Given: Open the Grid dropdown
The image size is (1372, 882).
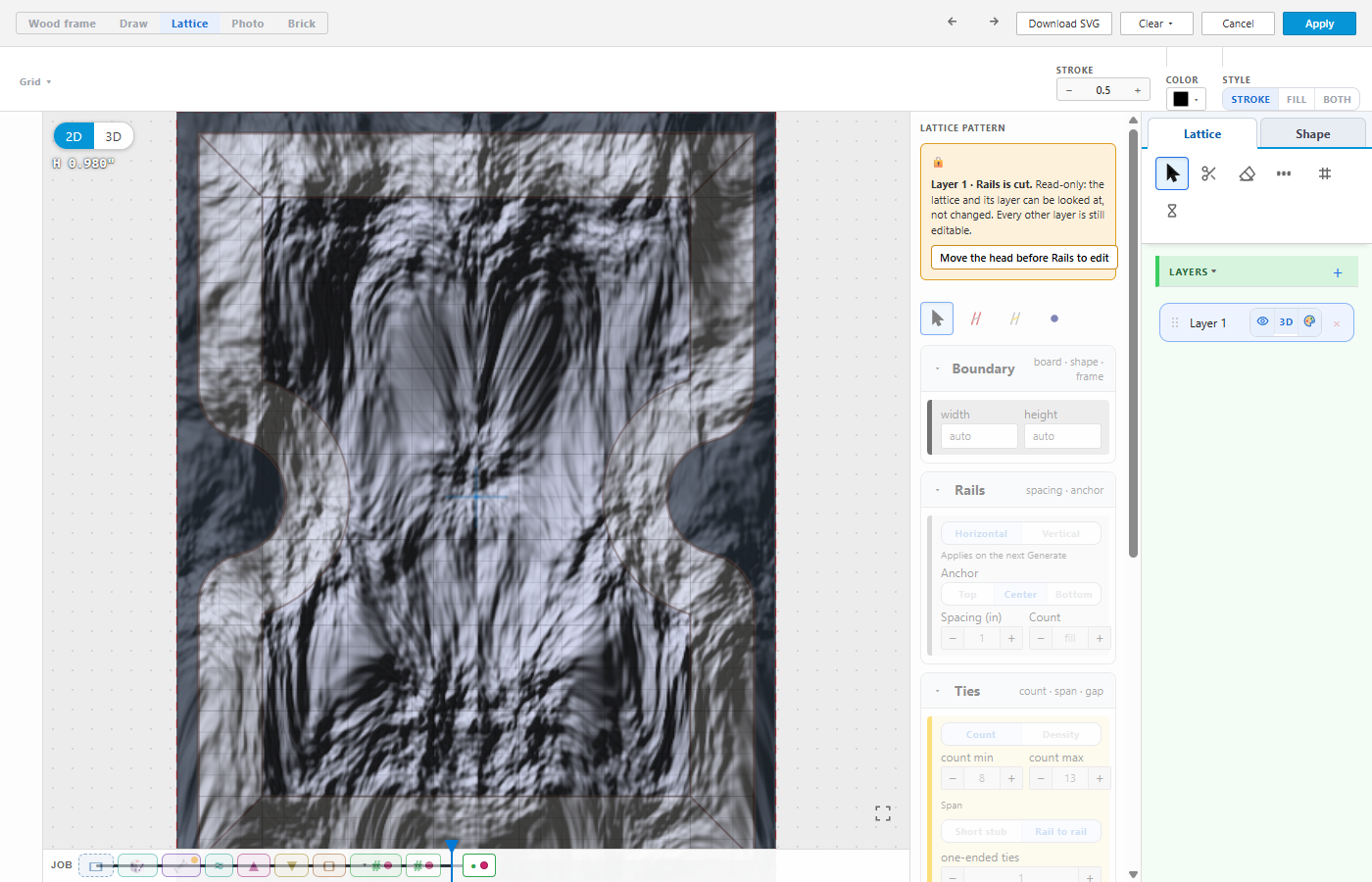Looking at the screenshot, I should tap(35, 82).
